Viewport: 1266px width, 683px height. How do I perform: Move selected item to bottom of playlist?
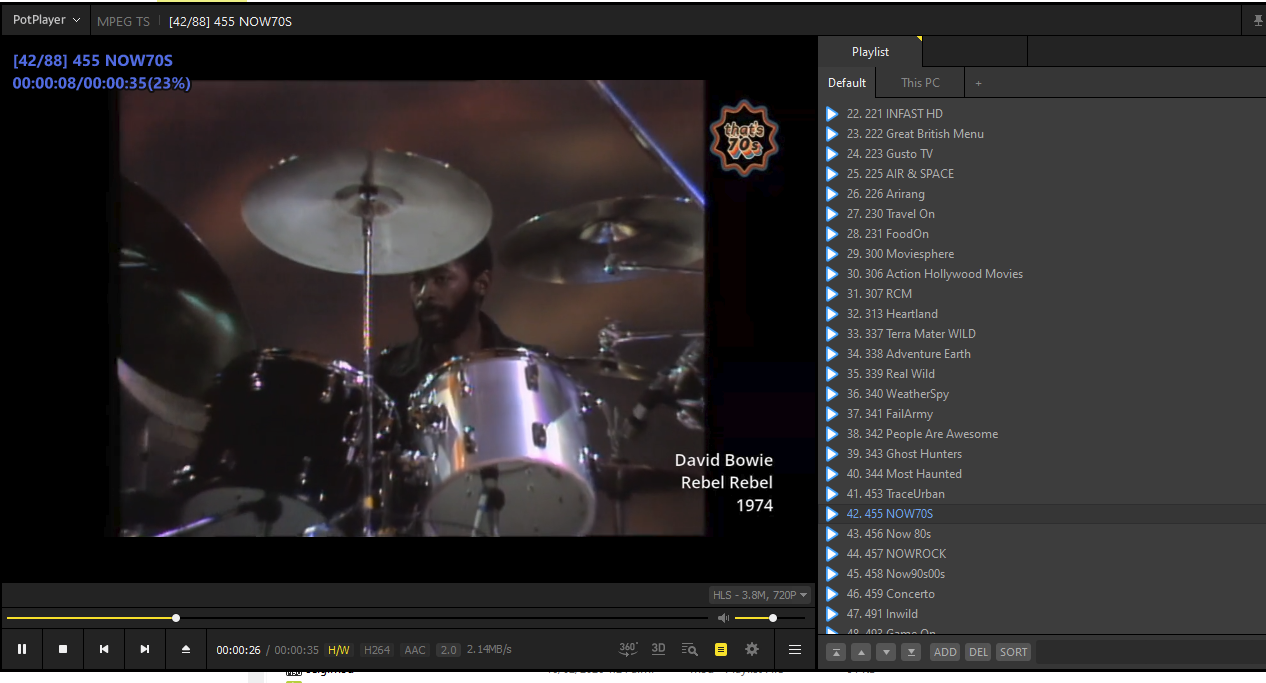pyautogui.click(x=911, y=652)
